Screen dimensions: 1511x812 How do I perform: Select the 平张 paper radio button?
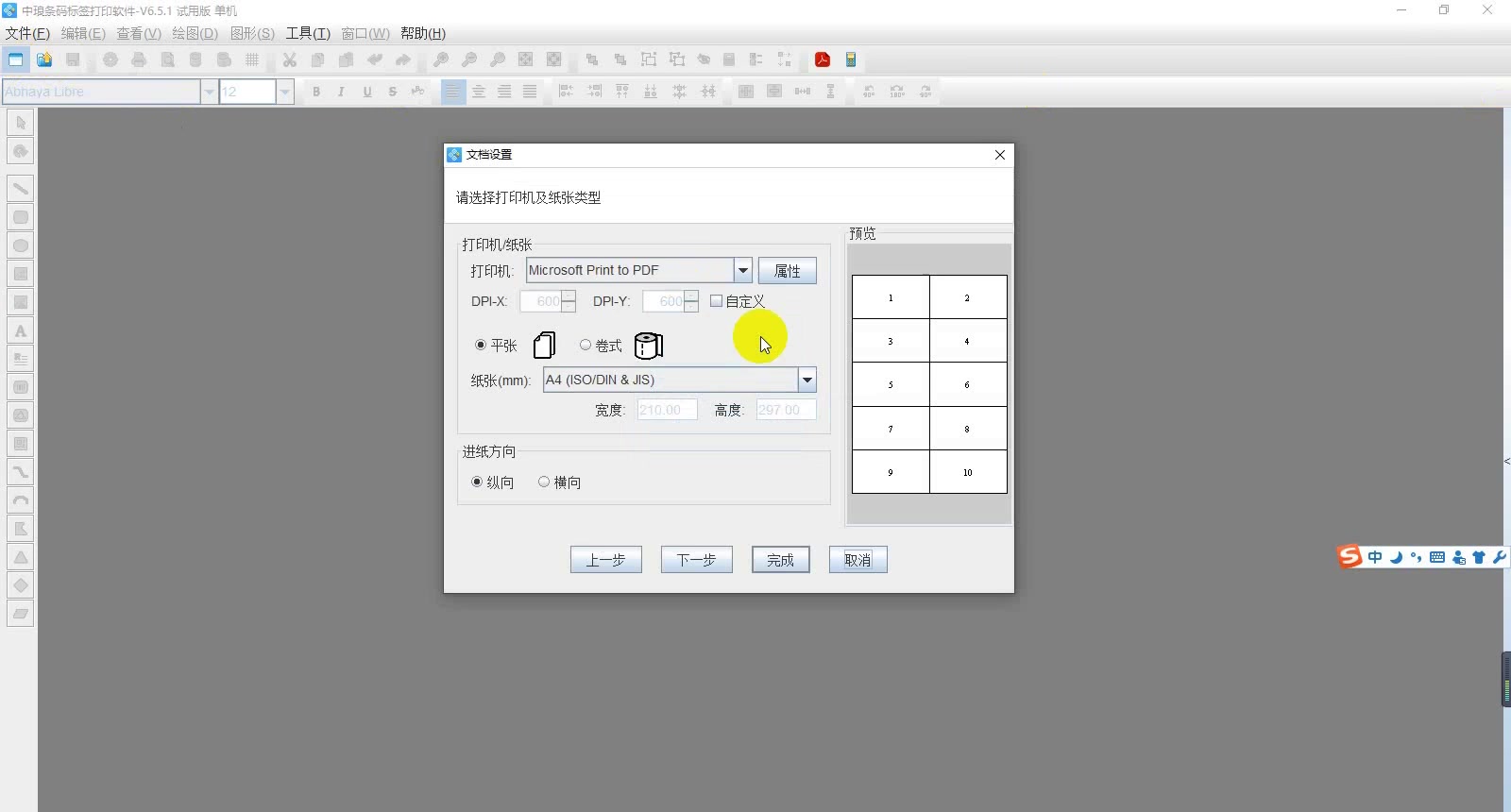(x=481, y=346)
